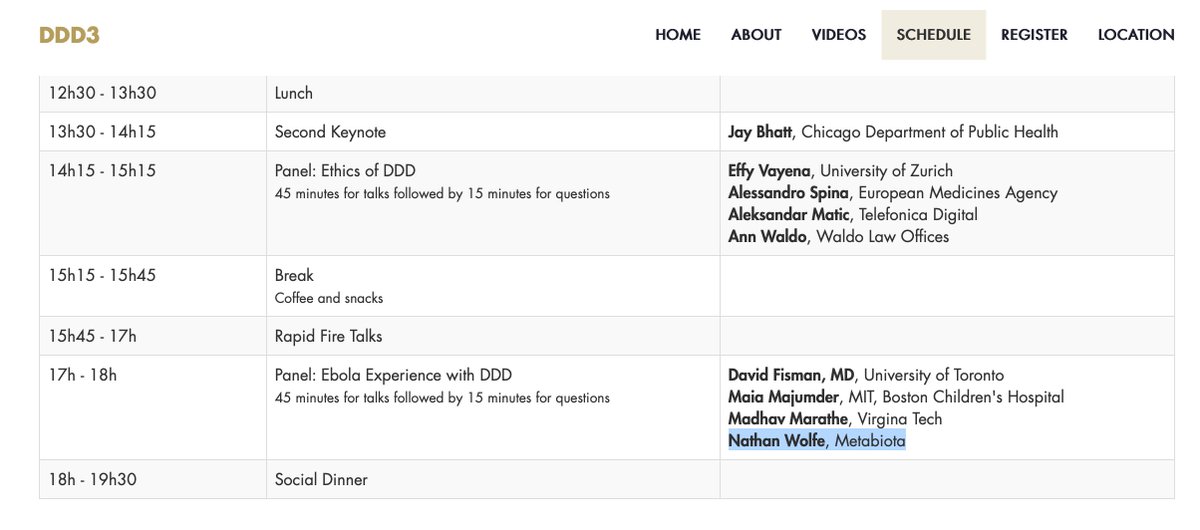
Task: Click speaker name Jay Bhatt
Action: tap(762, 132)
